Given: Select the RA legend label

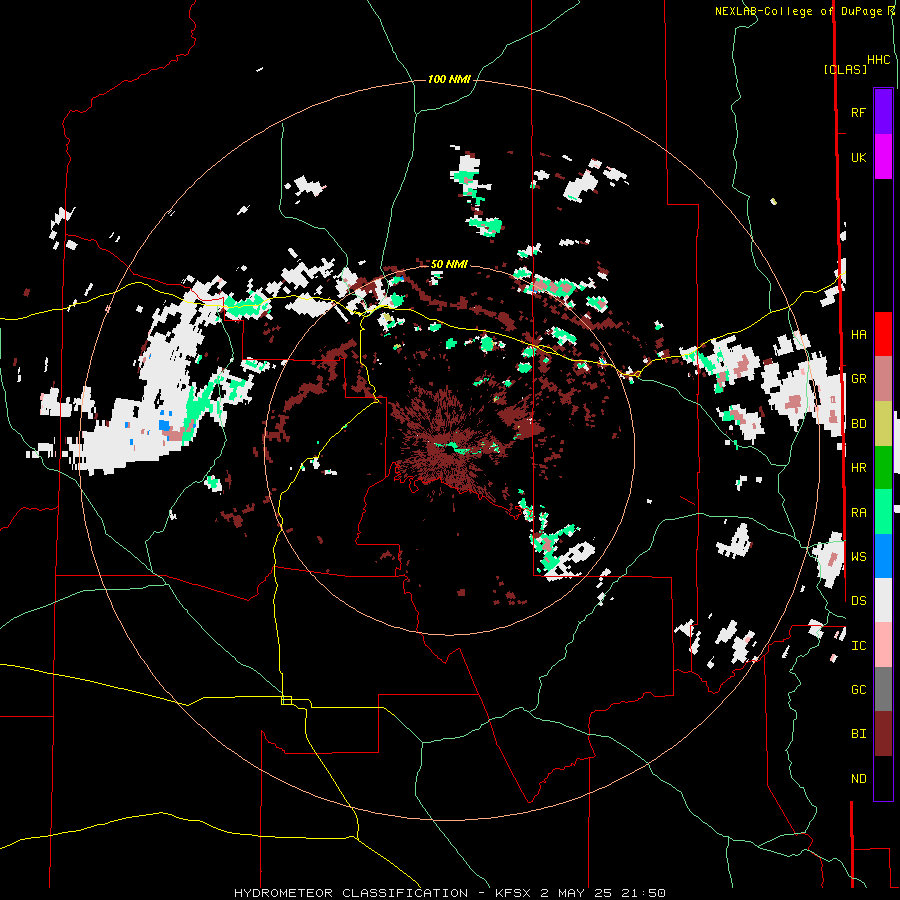Looking at the screenshot, I should (x=858, y=513).
